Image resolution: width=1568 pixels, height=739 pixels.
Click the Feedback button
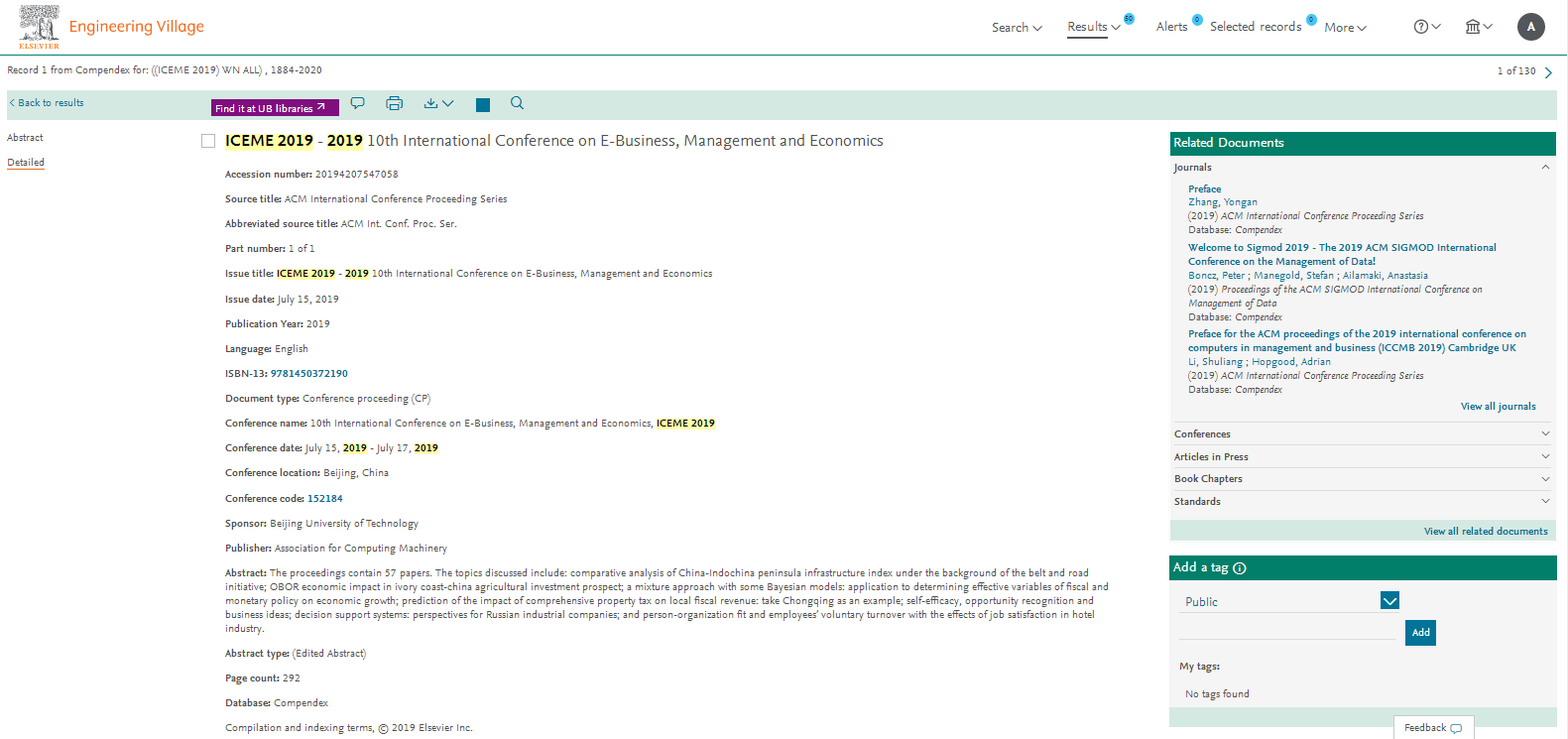point(1433,728)
